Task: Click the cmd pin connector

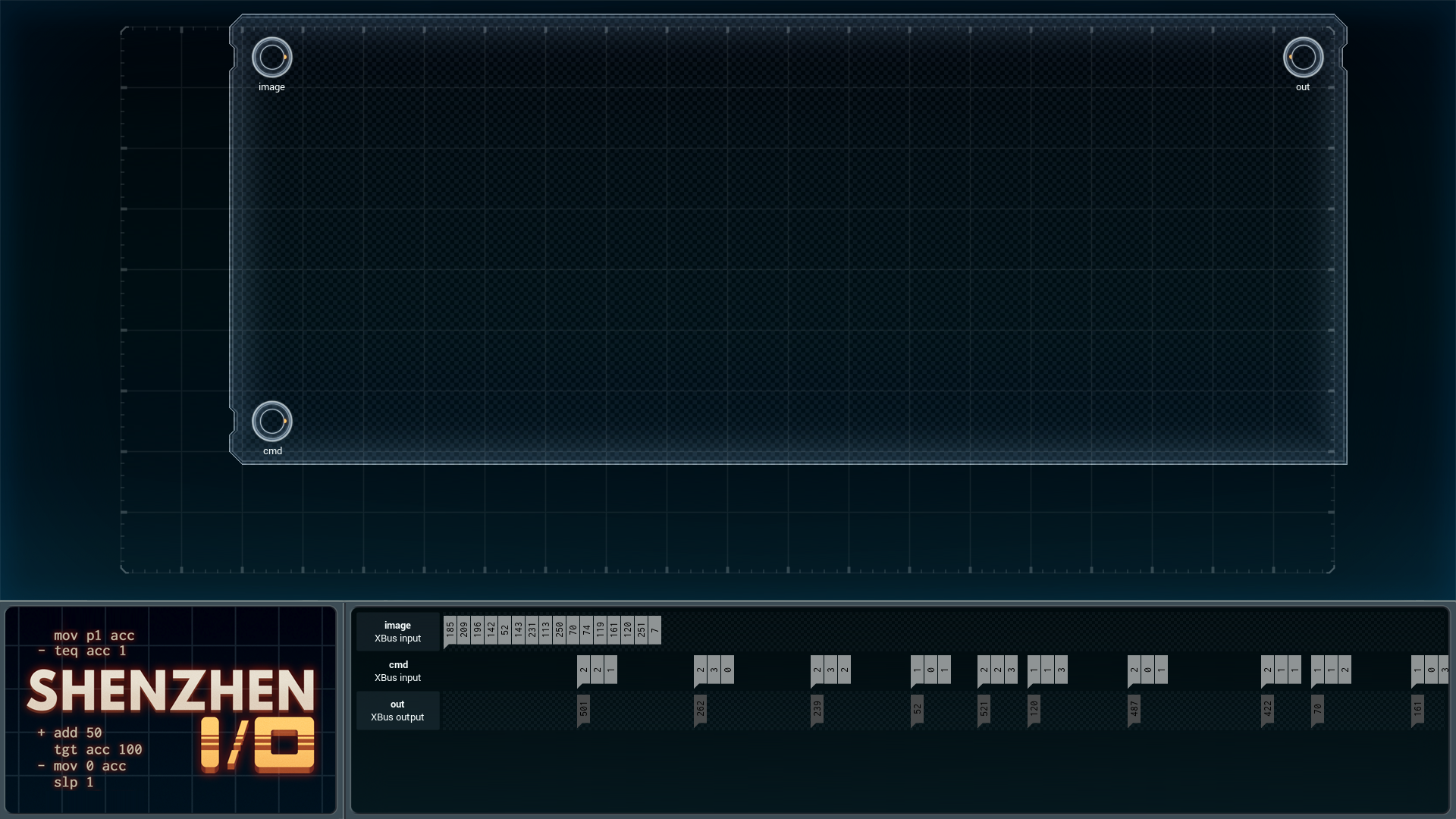Action: [x=271, y=421]
